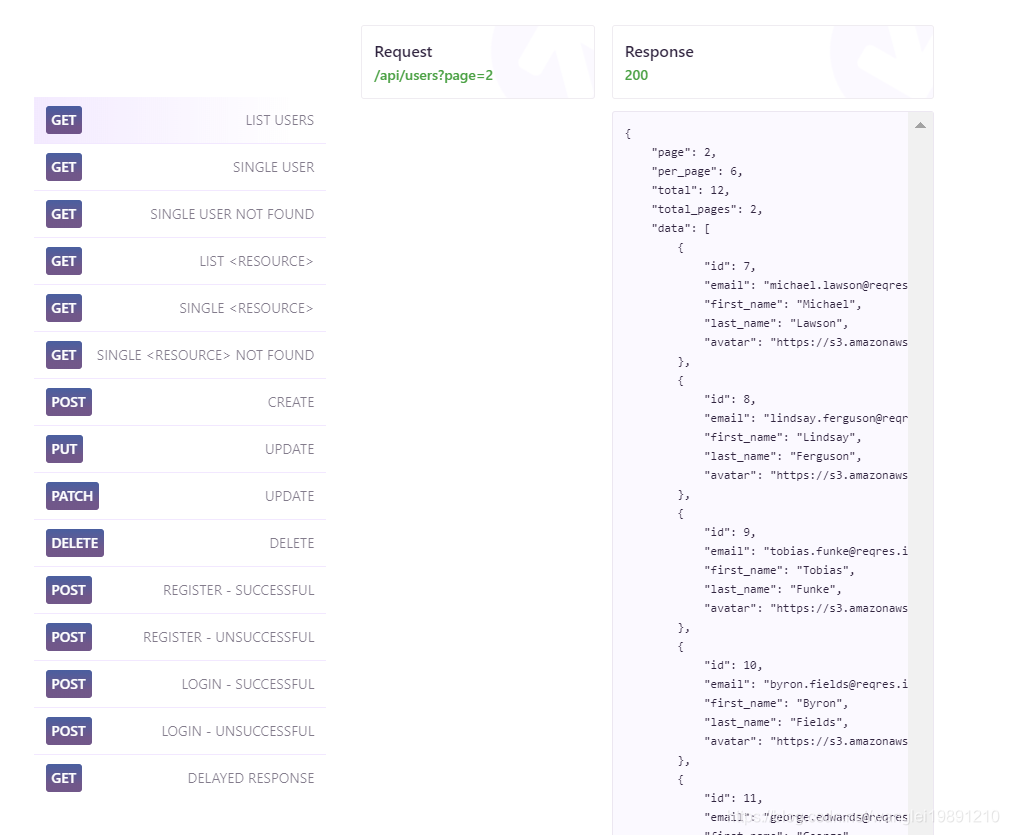
Task: Click the /api/users?page=2 request link
Action: coord(433,76)
